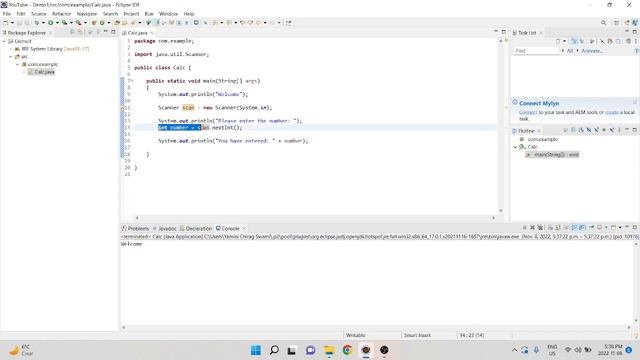
Task: Click Remove All Terminated Launches in Console
Action: click(540, 227)
